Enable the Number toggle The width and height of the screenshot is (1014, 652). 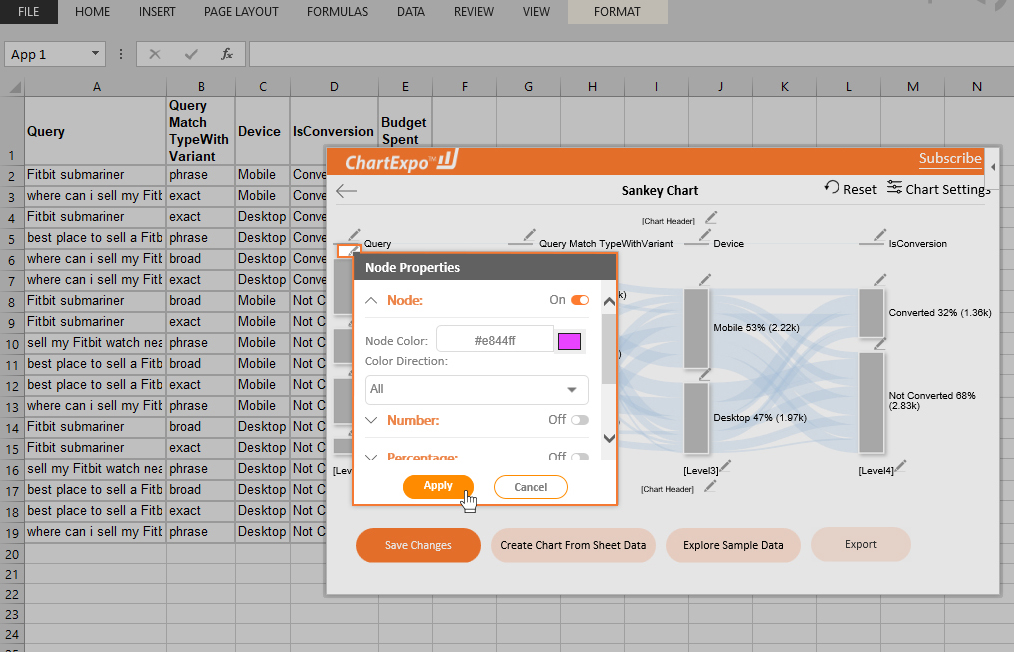(580, 420)
